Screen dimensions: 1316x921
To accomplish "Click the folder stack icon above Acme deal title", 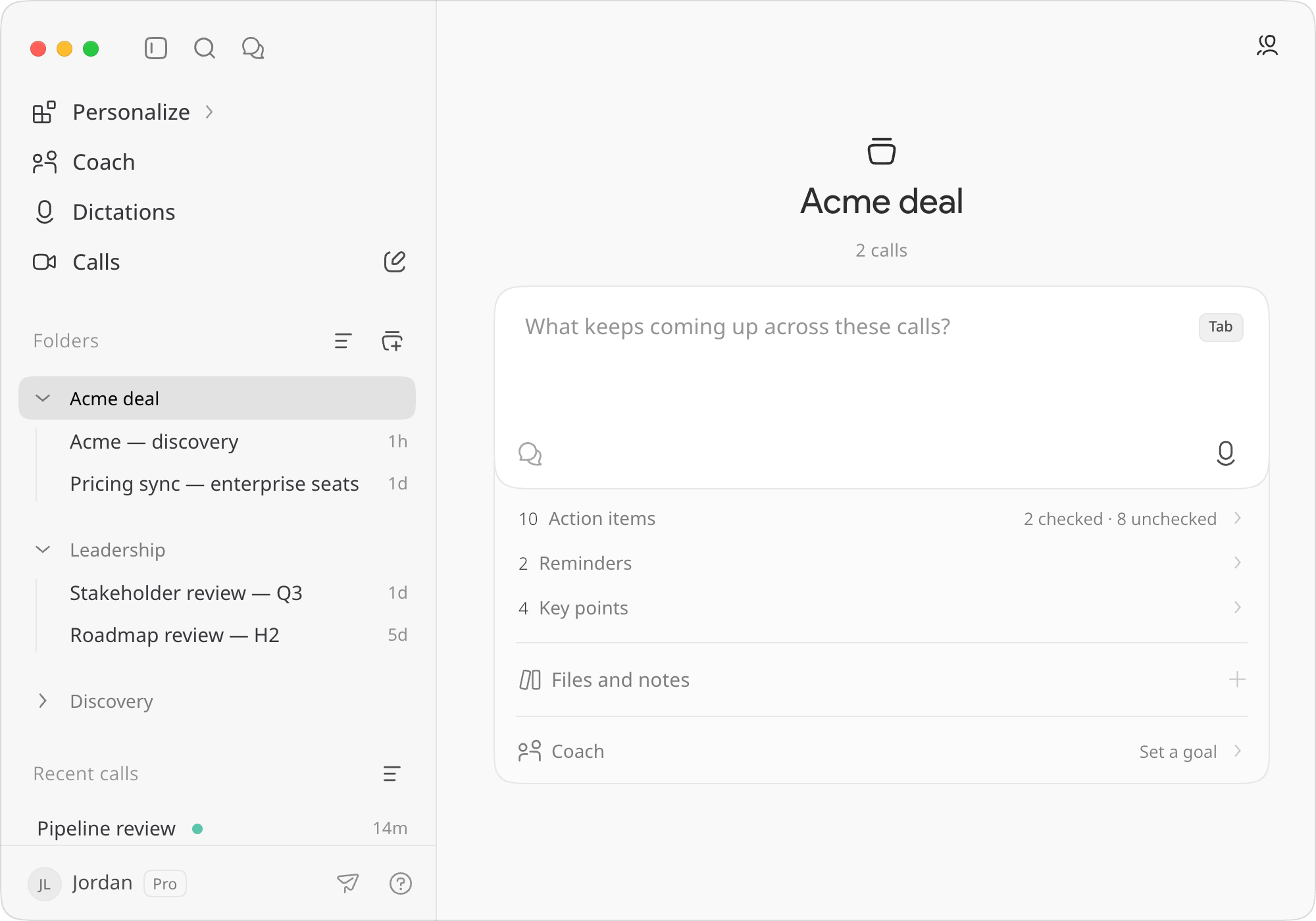I will click(x=882, y=151).
